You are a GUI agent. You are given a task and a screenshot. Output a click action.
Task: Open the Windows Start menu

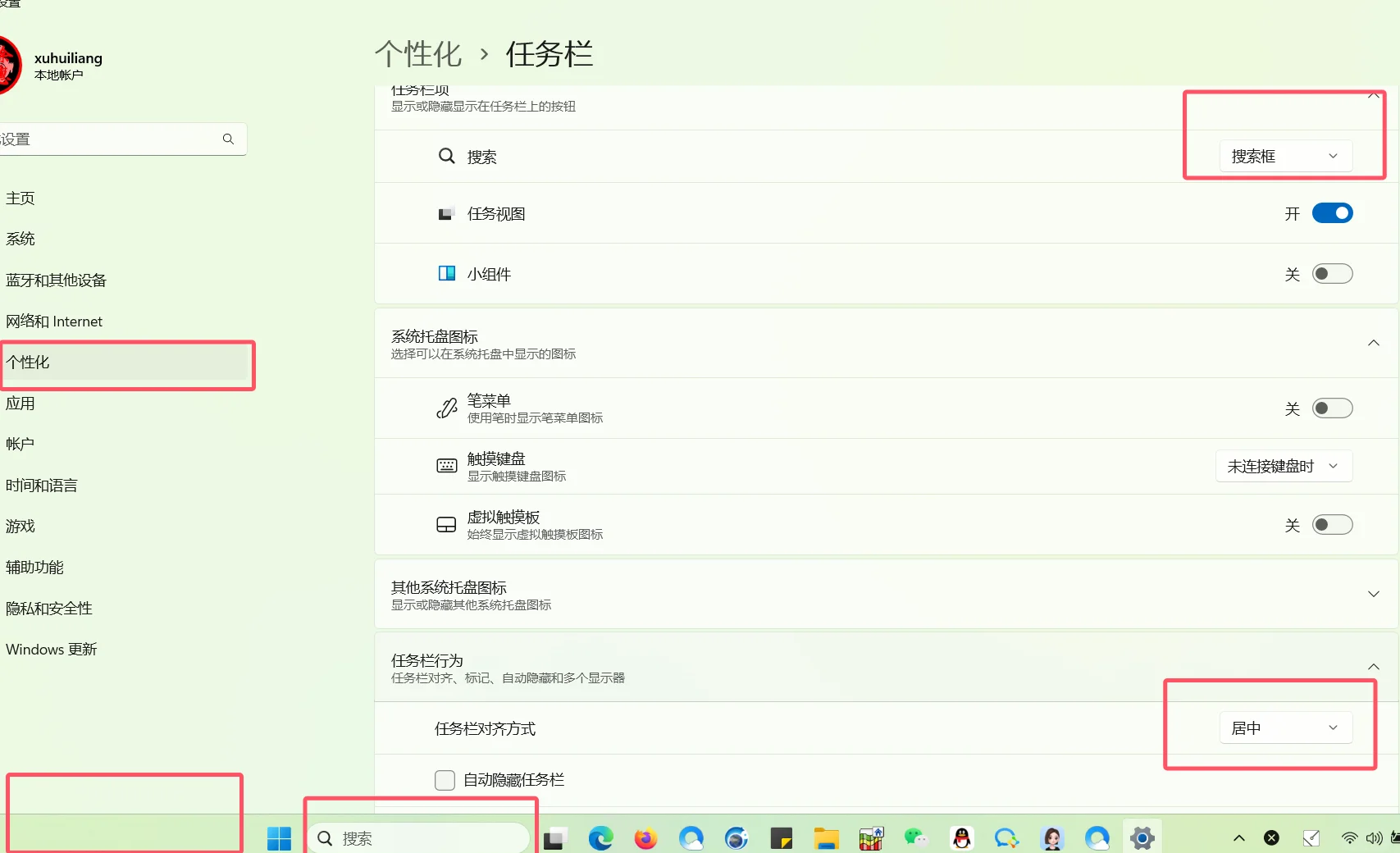279,838
